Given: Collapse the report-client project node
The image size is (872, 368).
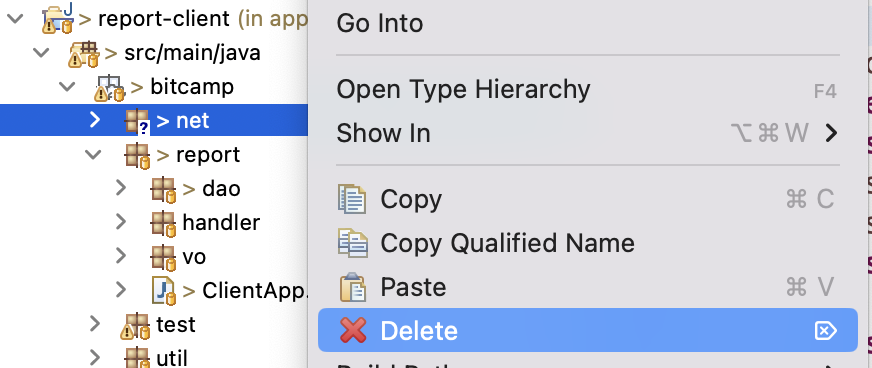Looking at the screenshot, I should [x=15, y=18].
